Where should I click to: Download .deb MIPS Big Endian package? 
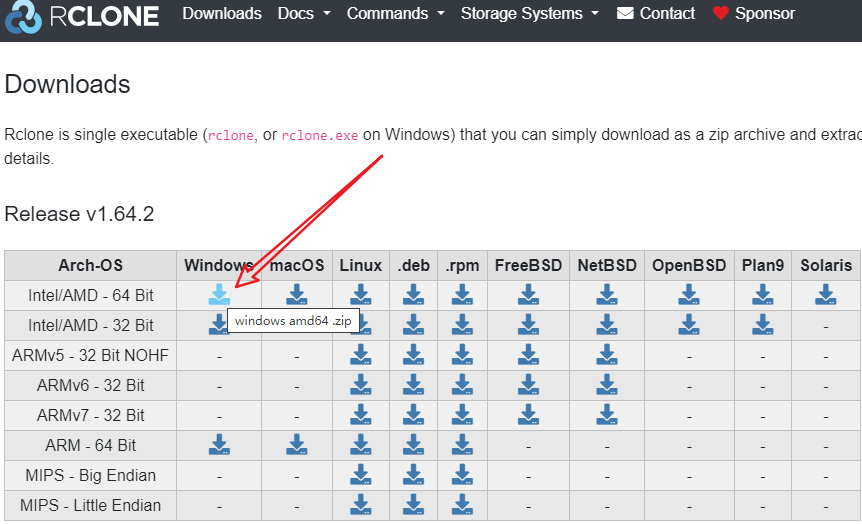pos(413,475)
